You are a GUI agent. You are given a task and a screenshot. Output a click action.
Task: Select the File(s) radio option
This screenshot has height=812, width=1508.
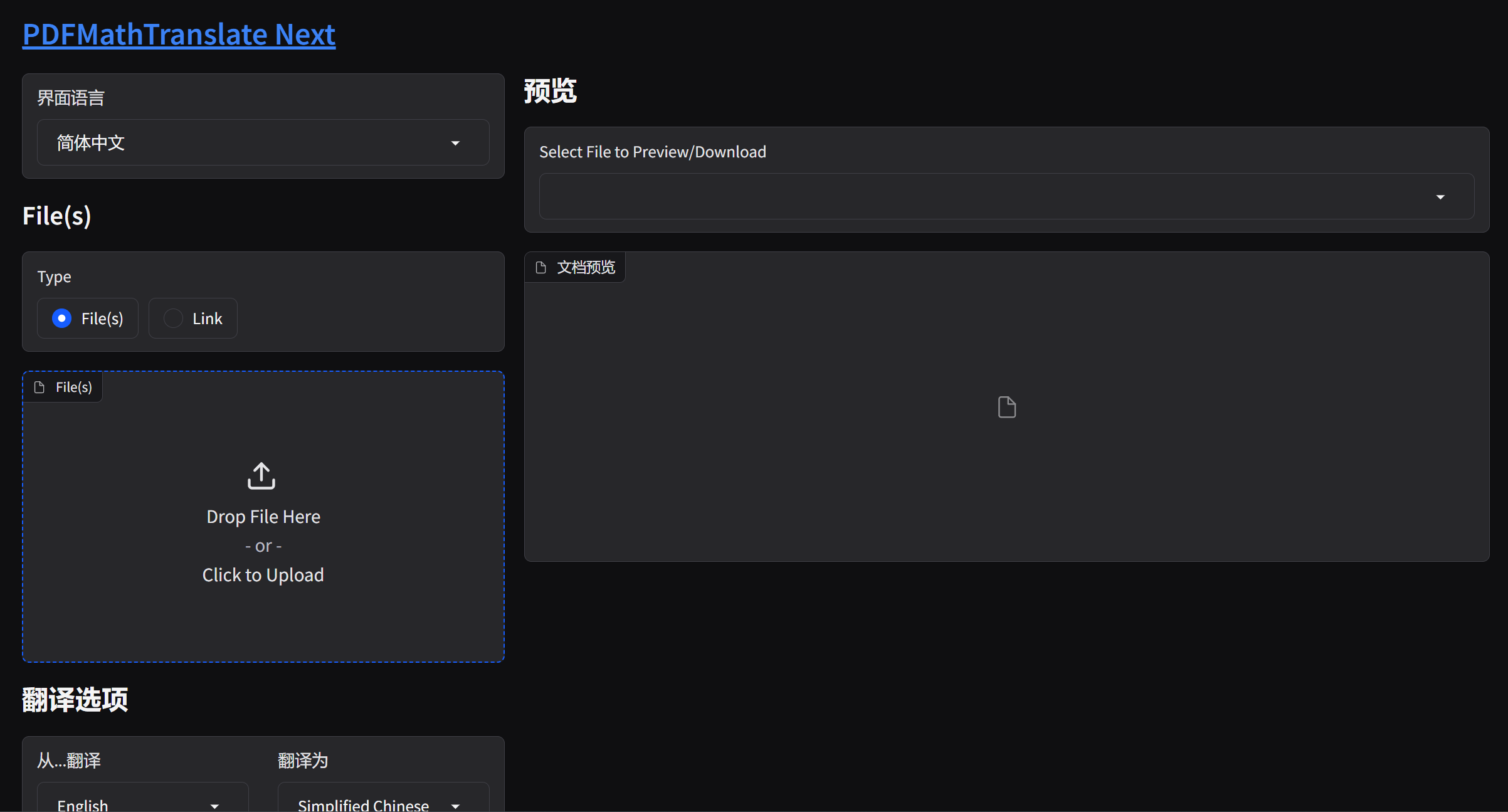pos(62,319)
